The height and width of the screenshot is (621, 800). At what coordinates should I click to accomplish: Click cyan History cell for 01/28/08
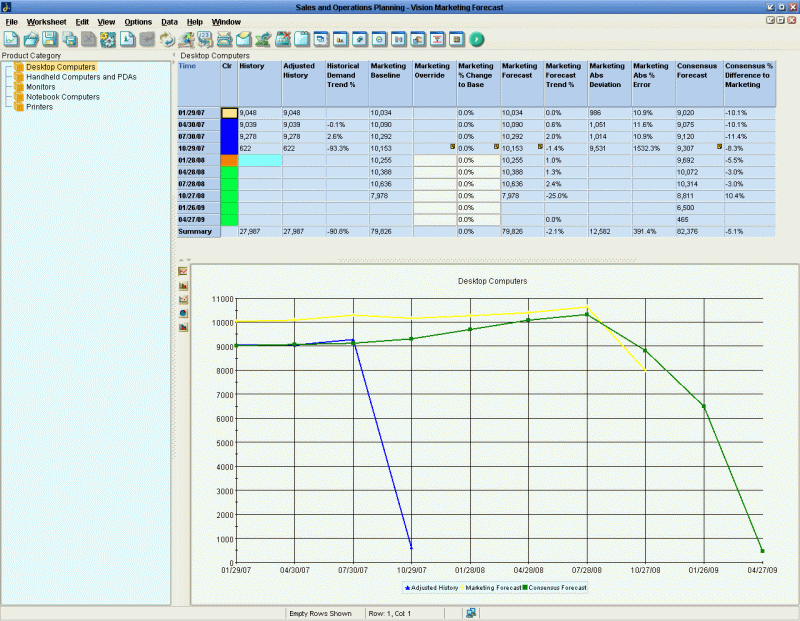coord(260,160)
